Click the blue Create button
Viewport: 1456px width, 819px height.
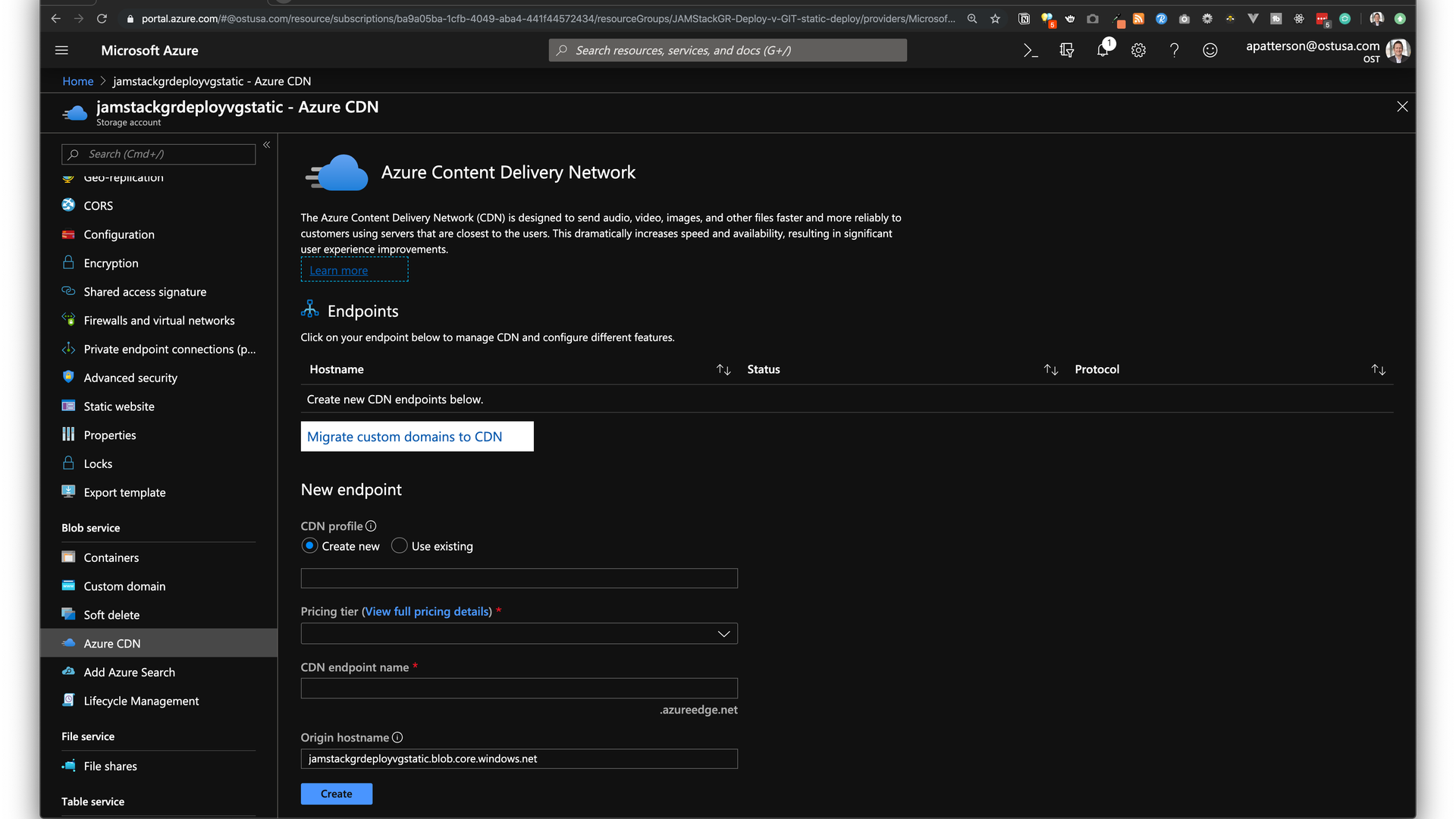(336, 793)
